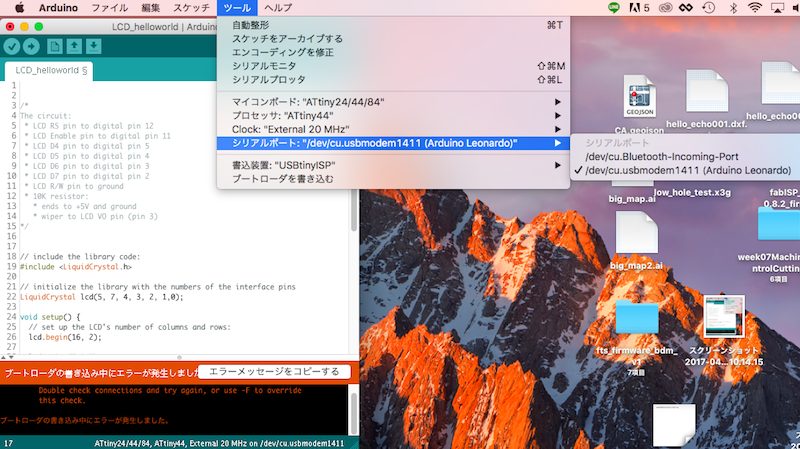Select the CA.geojson desktop file icon

(639, 97)
